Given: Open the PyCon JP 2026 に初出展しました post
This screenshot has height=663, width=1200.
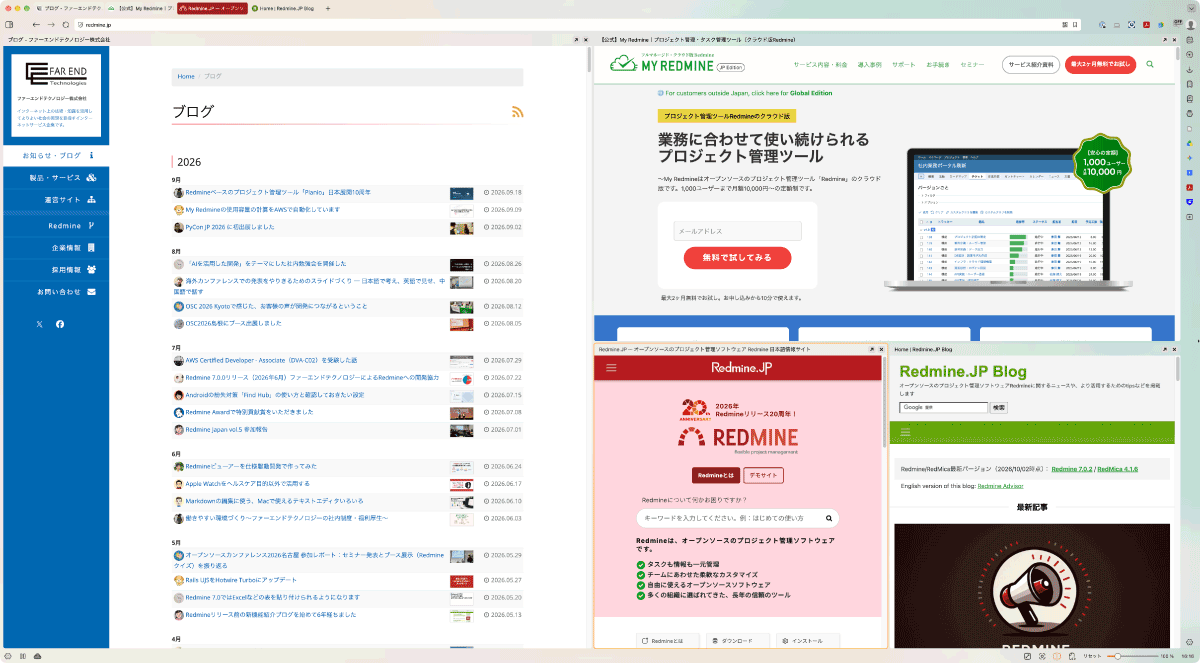Looking at the screenshot, I should point(230,227).
